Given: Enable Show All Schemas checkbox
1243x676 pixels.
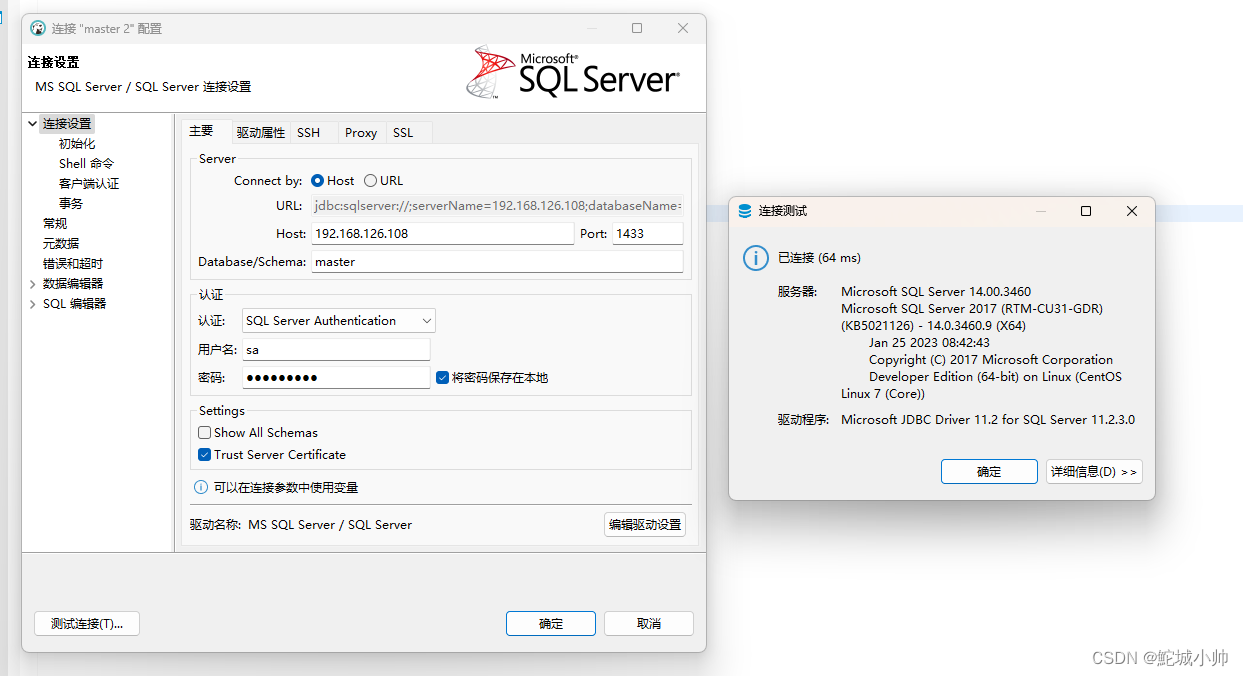Looking at the screenshot, I should (205, 433).
